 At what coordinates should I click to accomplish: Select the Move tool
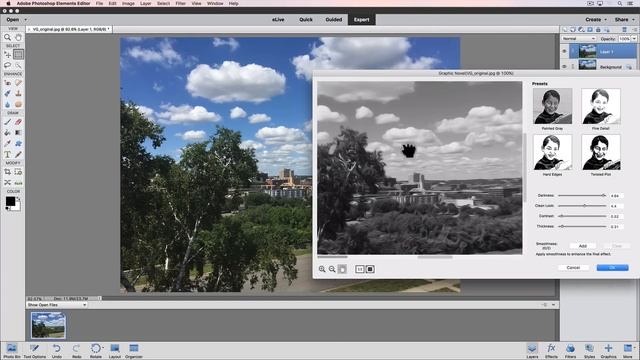7,54
